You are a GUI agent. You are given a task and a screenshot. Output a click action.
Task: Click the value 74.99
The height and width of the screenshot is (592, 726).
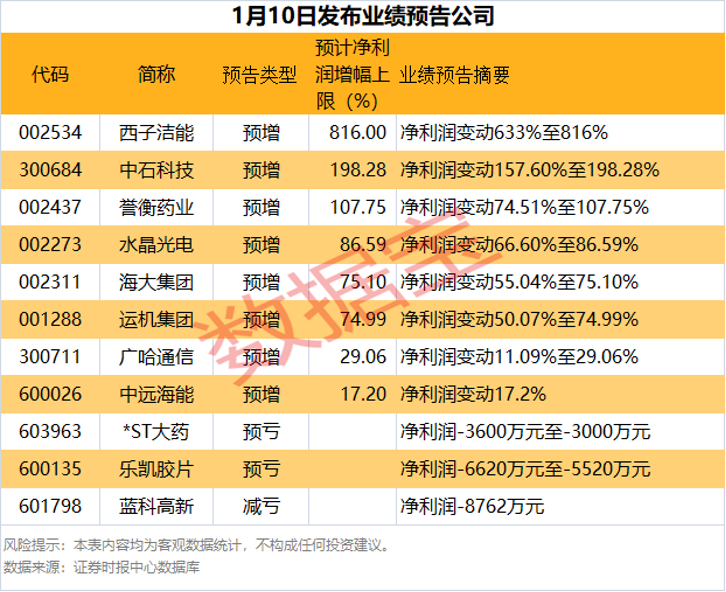point(363,320)
